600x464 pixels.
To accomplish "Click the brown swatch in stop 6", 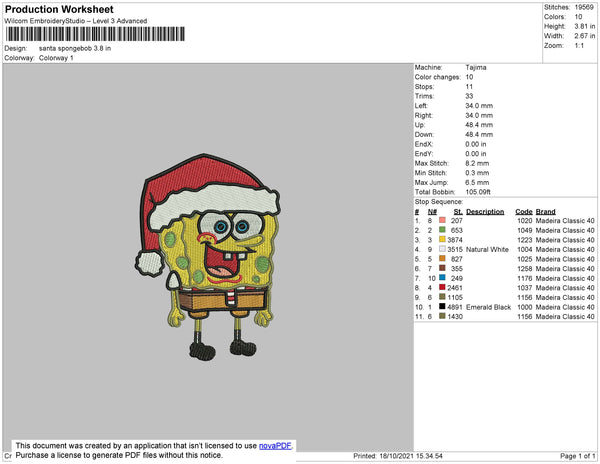I will 442,268.
